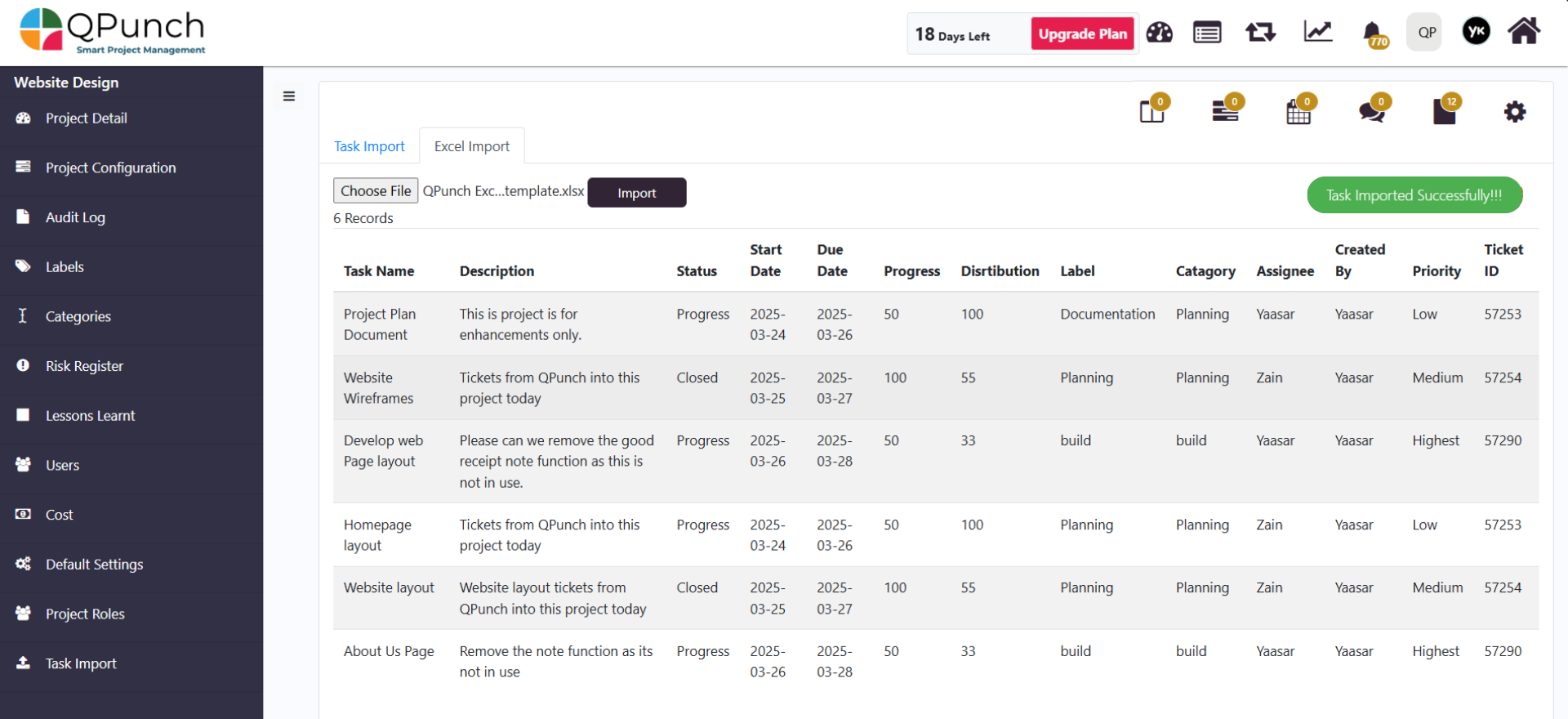
Task: Open the YK user avatar menu
Action: point(1476,32)
